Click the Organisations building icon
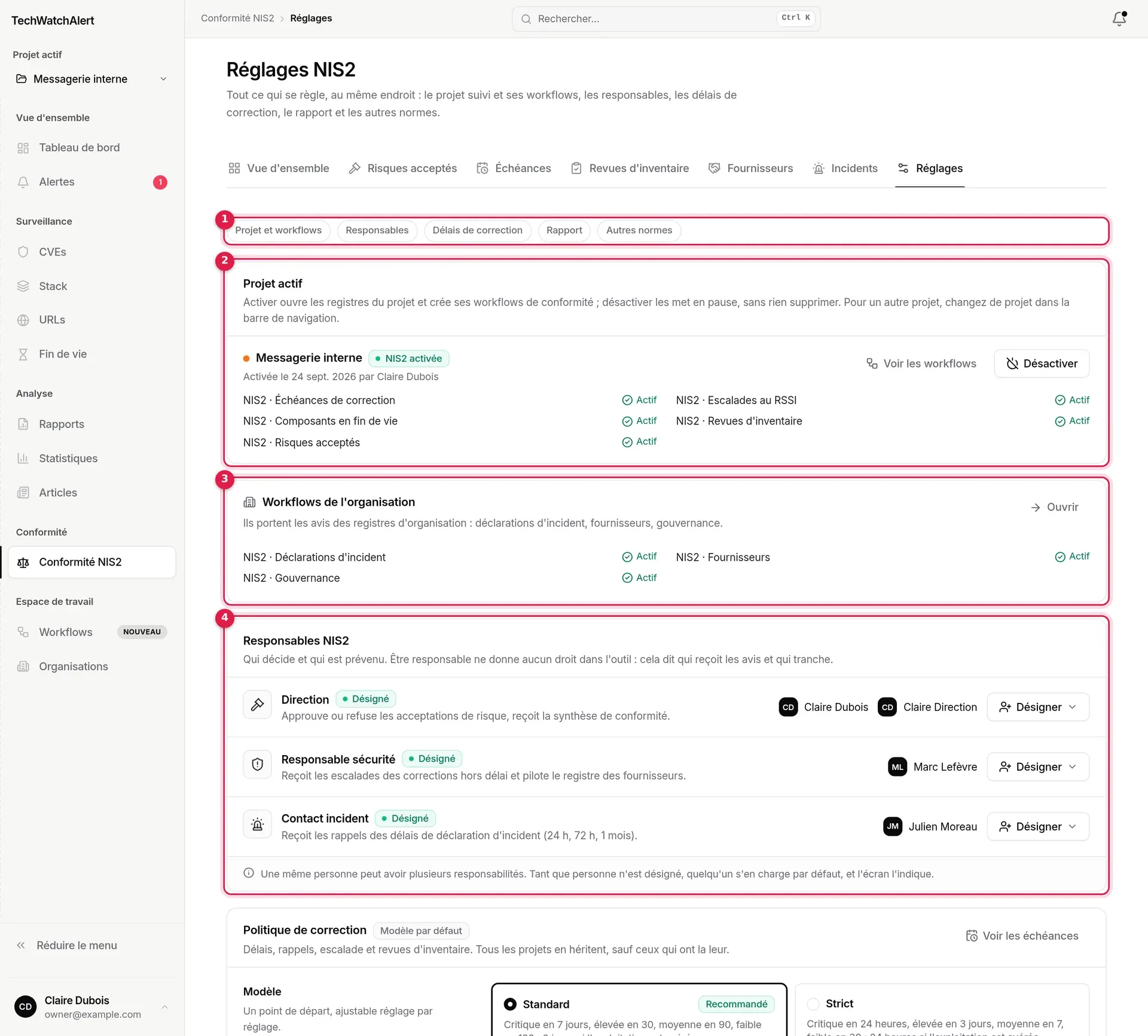 pos(23,667)
